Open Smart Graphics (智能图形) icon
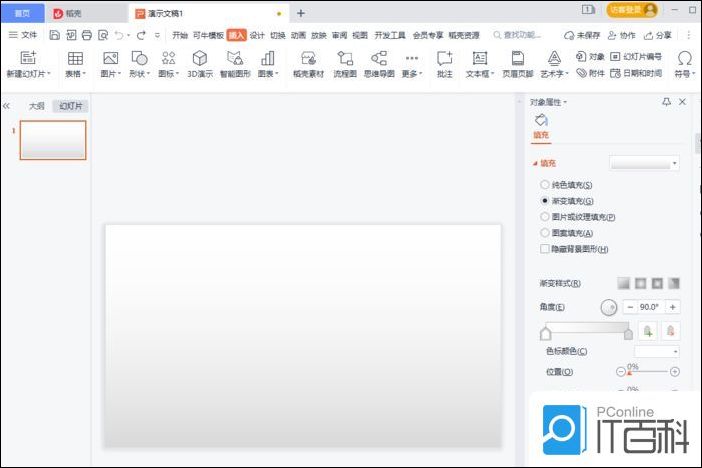Screen dimensions: 702x468 tap(235, 58)
